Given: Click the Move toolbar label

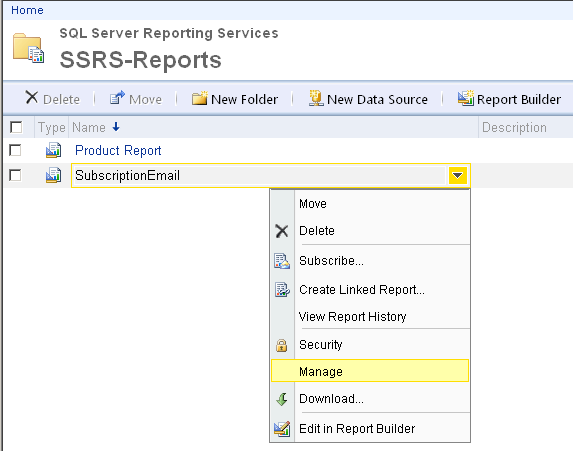Looking at the screenshot, I should pyautogui.click(x=145, y=99).
